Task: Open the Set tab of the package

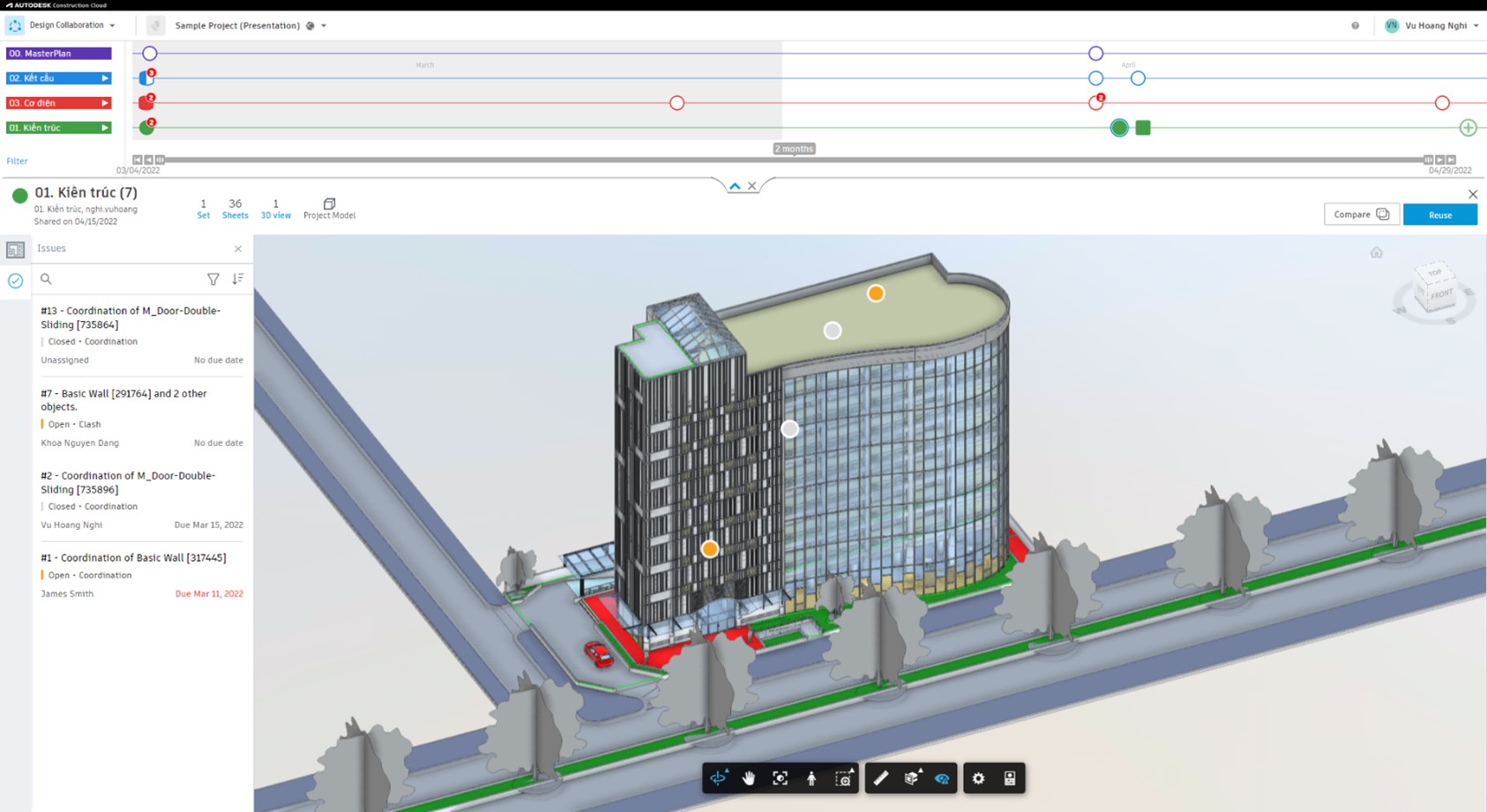Action: (x=204, y=209)
